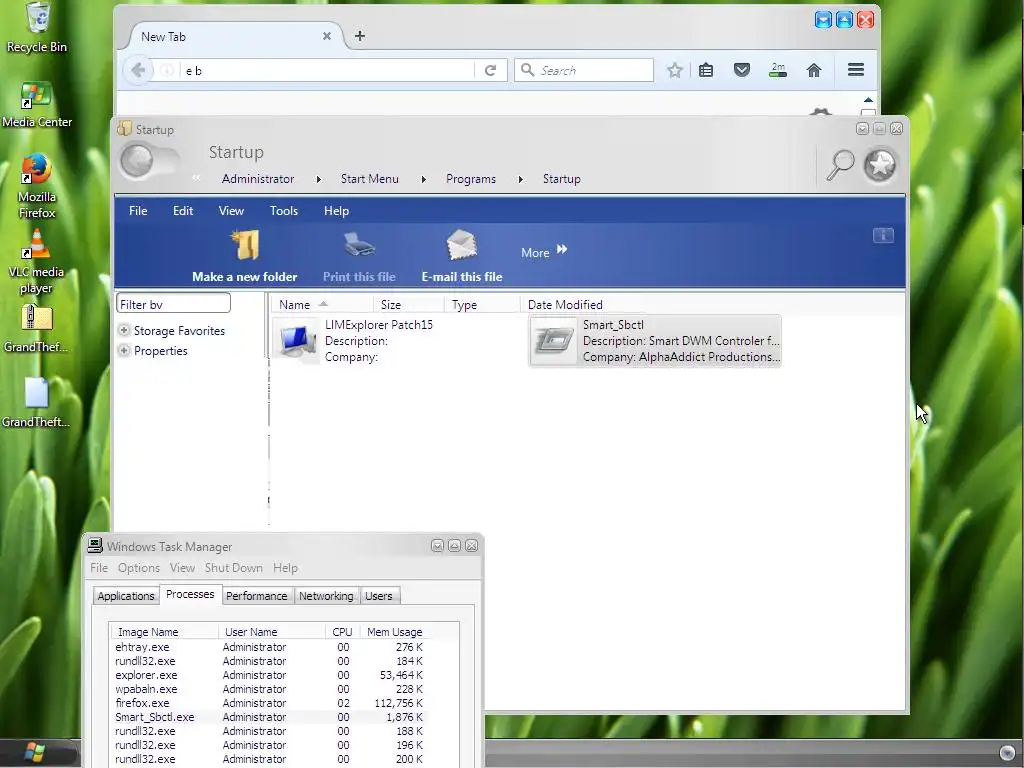Switch to Applications tab in Task Manager
This screenshot has width=1024, height=768.
tap(126, 596)
